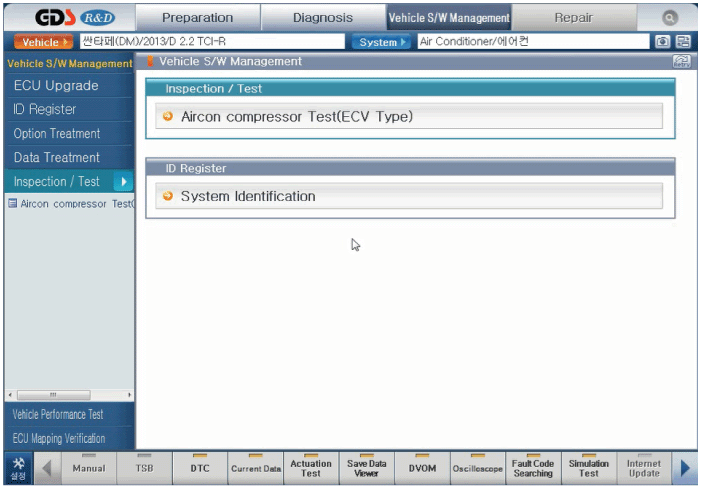Image resolution: width=701 pixels, height=489 pixels.
Task: Open Aircon compressor Test(ECV Type)
Action: pyautogui.click(x=410, y=117)
